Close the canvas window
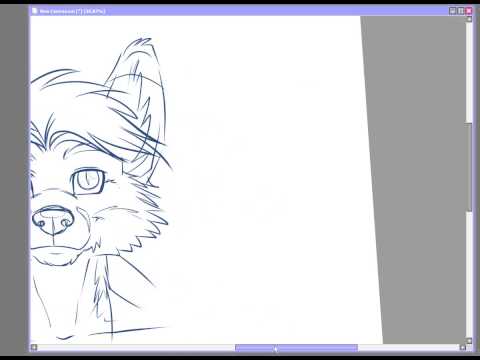Image resolution: width=480 pixels, height=360 pixels. pyautogui.click(x=469, y=11)
